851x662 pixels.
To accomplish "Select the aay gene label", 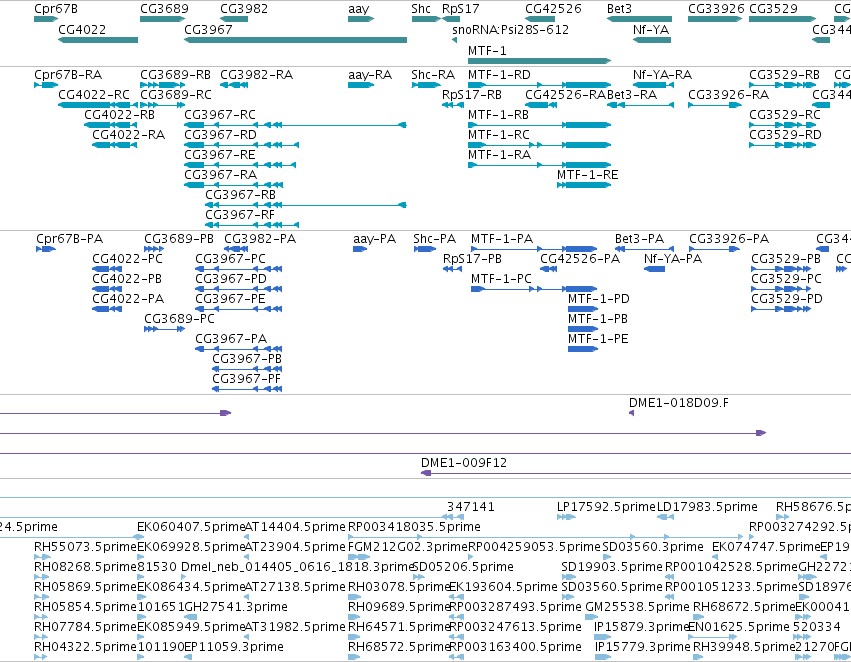I will [359, 9].
